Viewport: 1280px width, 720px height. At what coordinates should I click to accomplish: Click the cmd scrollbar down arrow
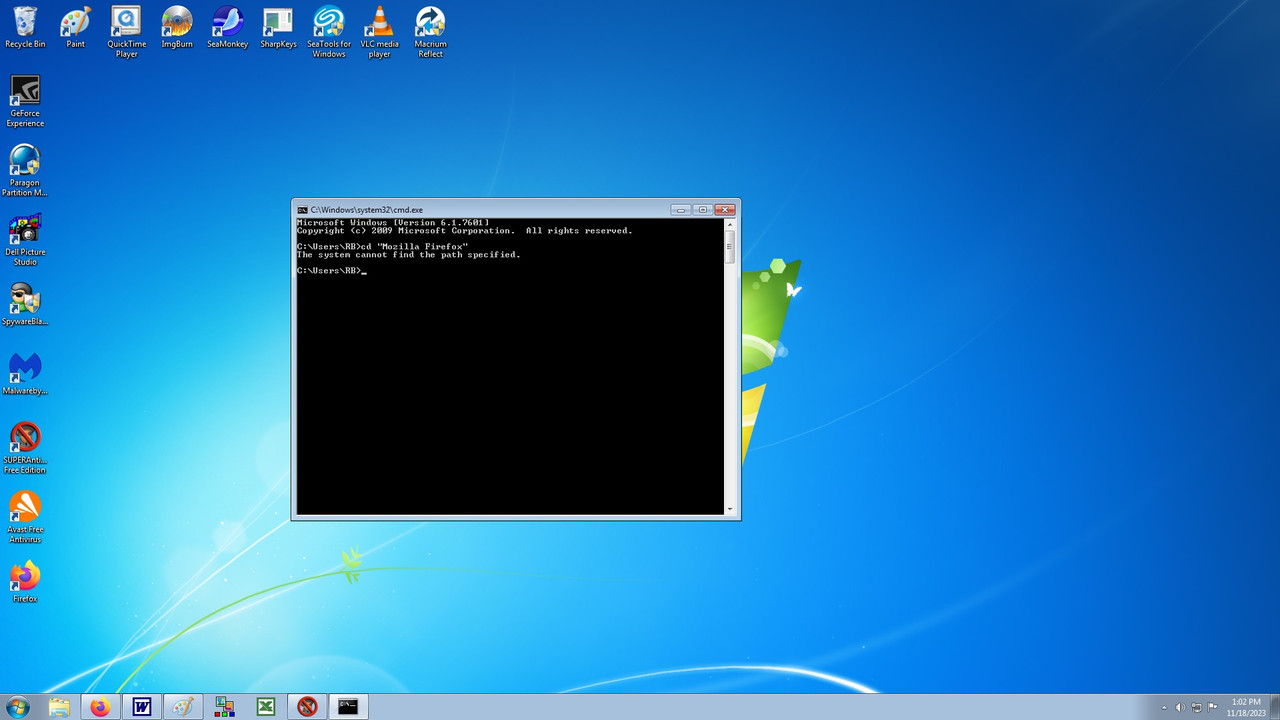(730, 509)
